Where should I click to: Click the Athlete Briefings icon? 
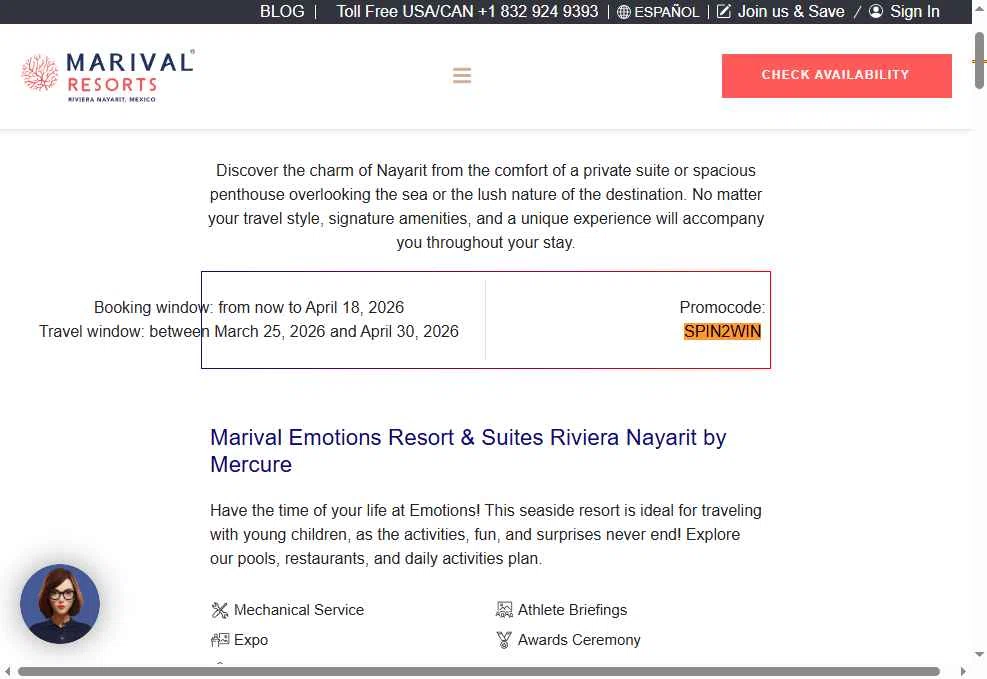504,610
